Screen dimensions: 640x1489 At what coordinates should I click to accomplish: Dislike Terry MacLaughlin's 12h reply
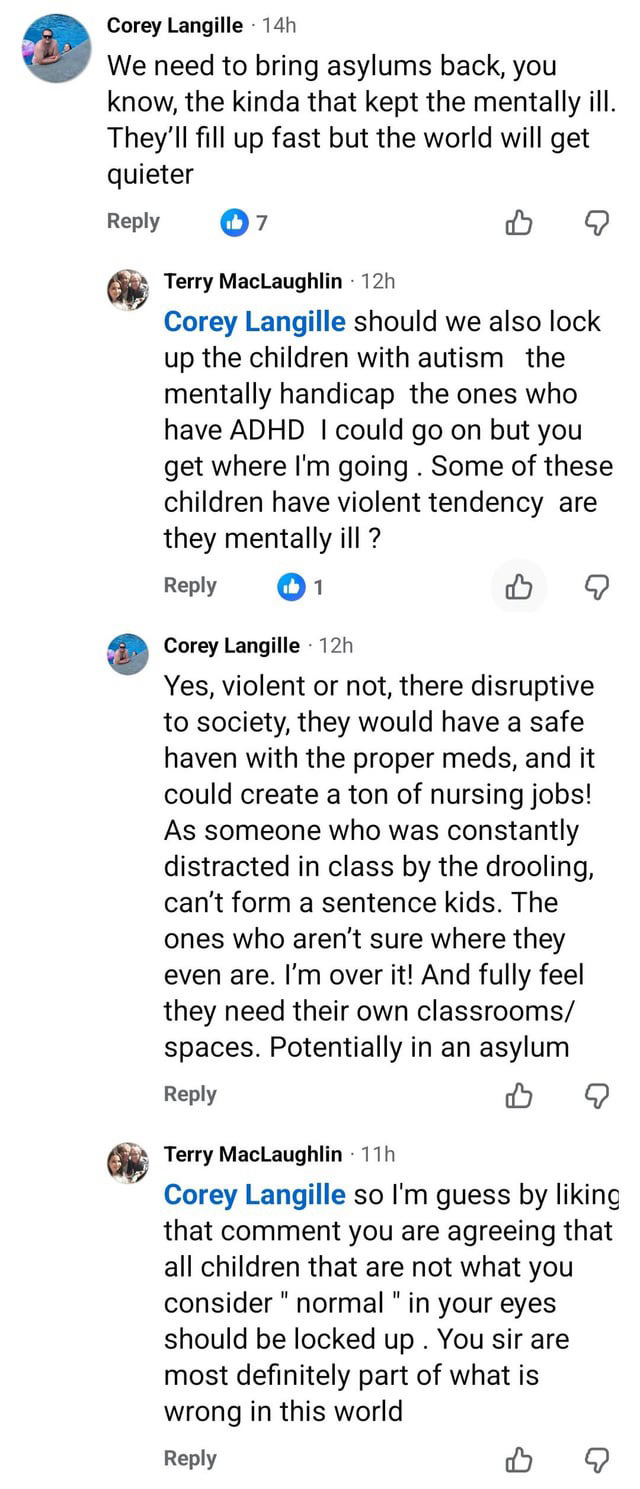[596, 586]
